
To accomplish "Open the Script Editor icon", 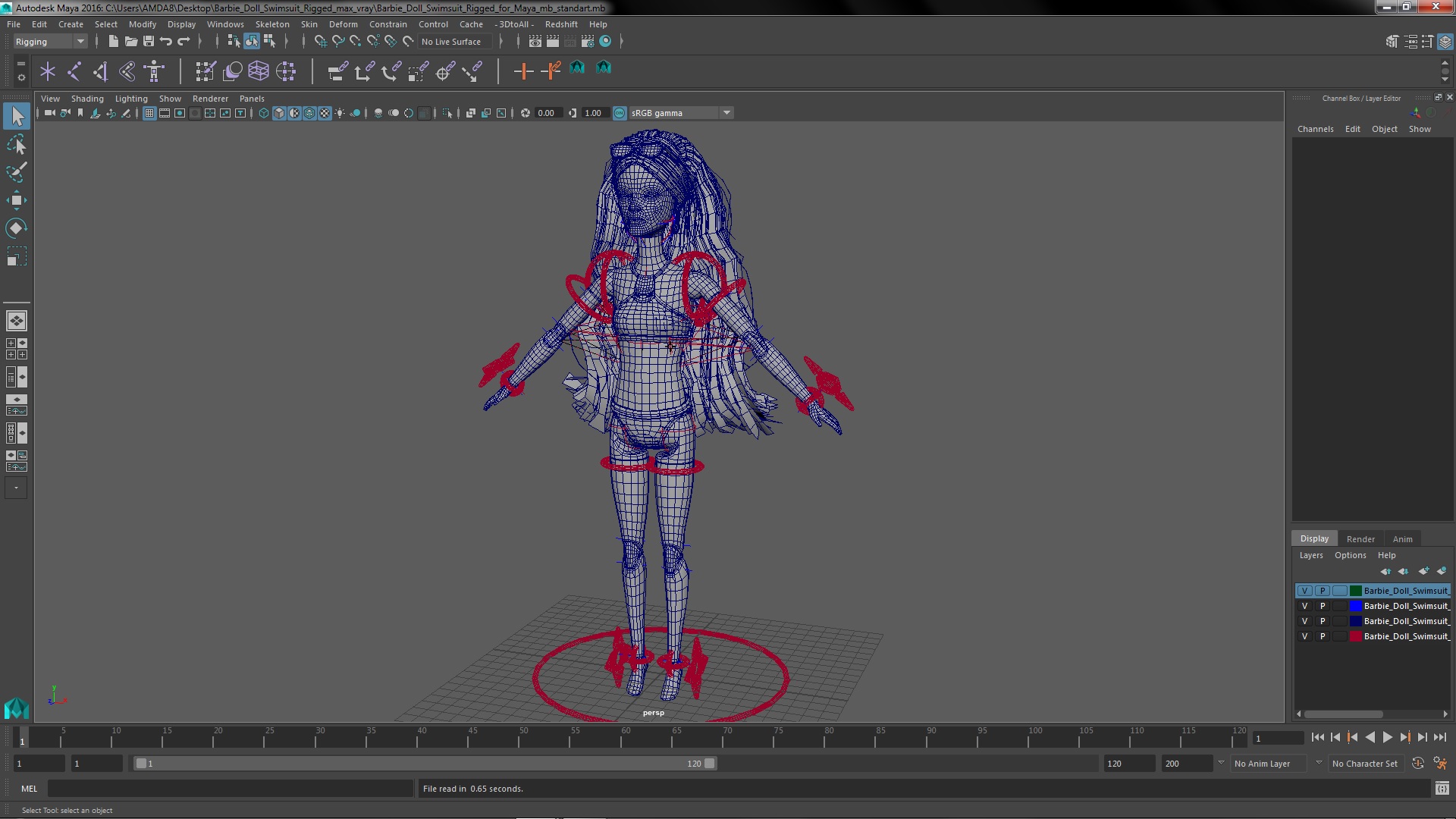I will click(x=1442, y=789).
